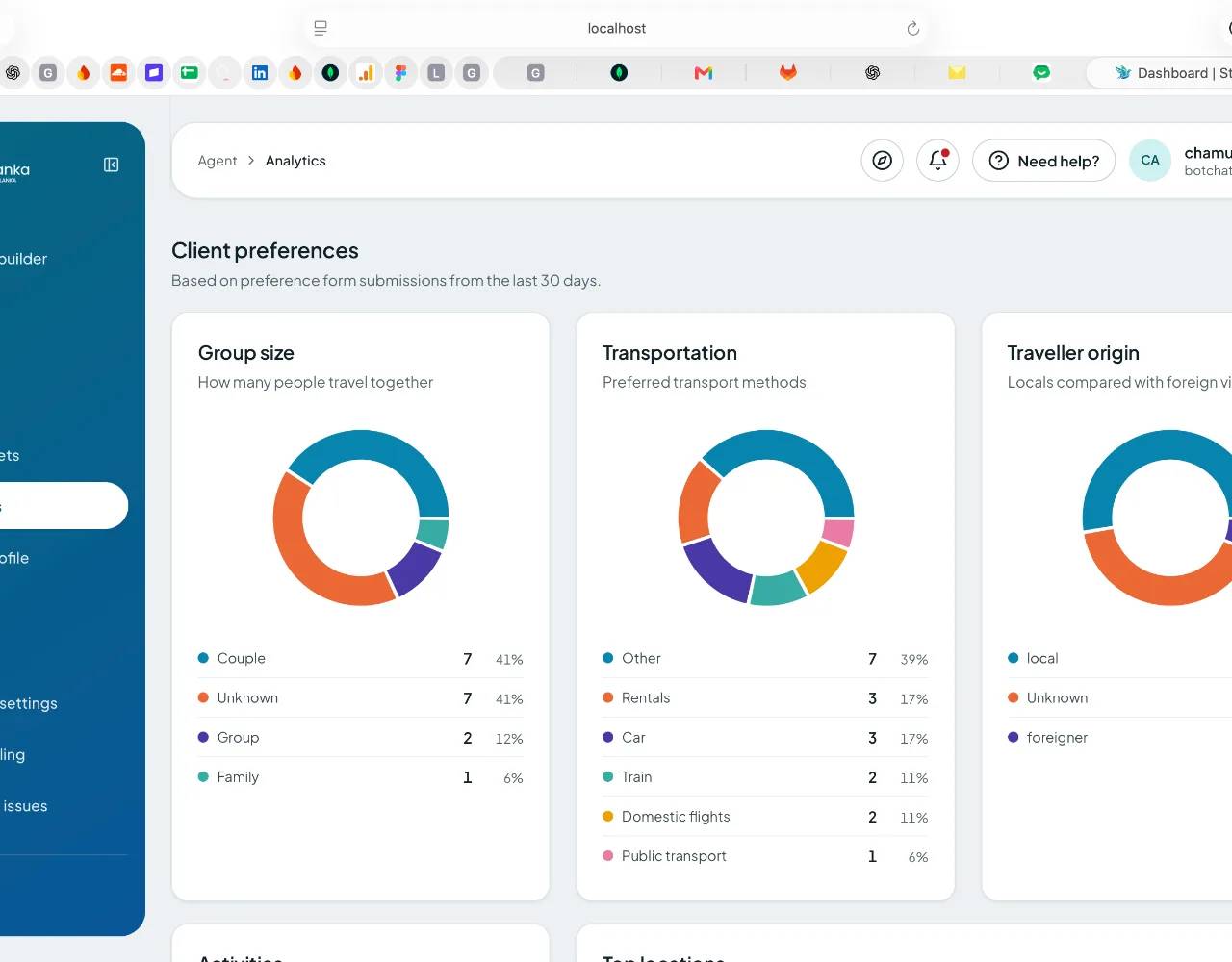The height and width of the screenshot is (962, 1232).
Task: Open the compass explore icon in the header
Action: [882, 161]
